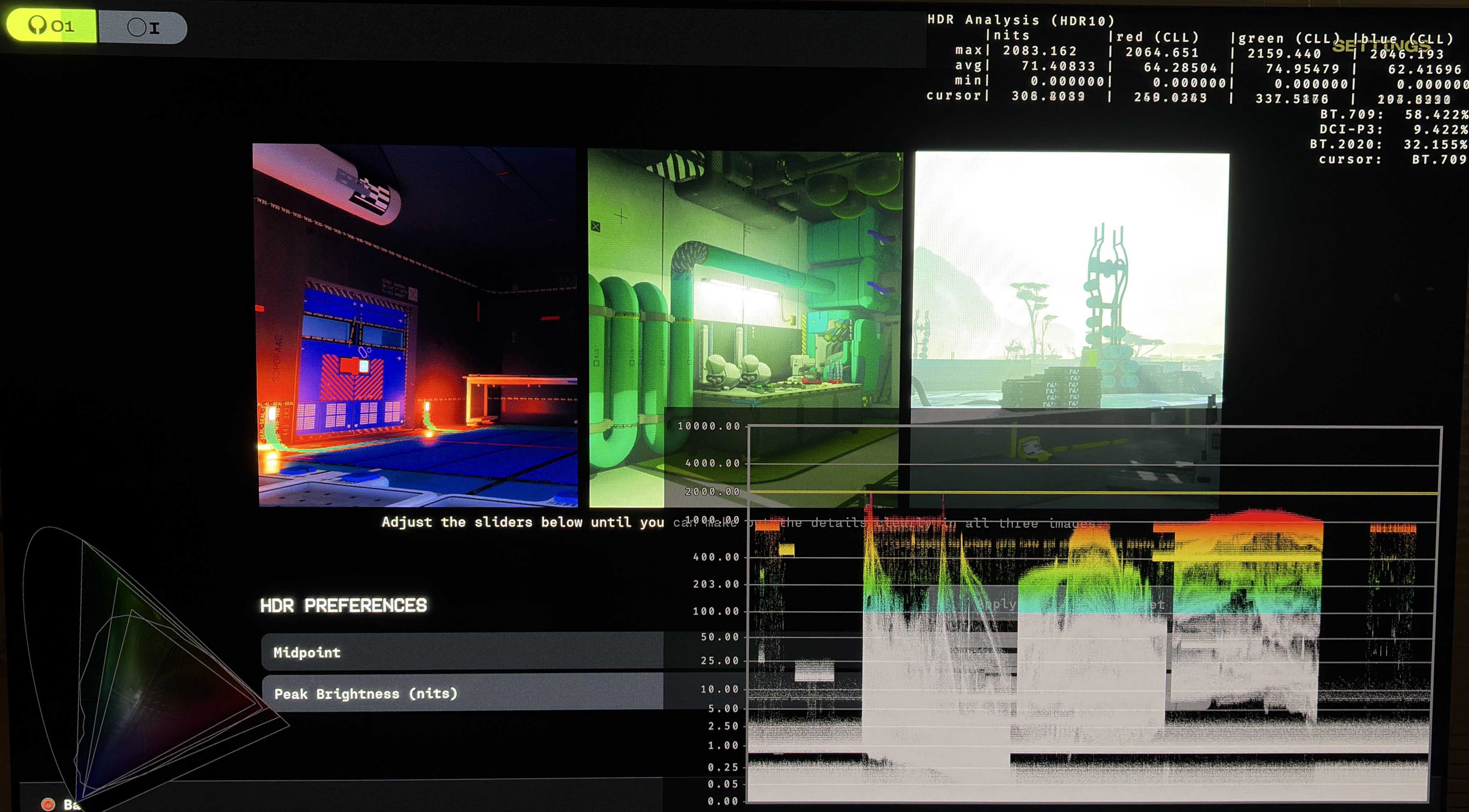Switch to the grey I tab
The width and height of the screenshot is (1469, 812).
143,27
